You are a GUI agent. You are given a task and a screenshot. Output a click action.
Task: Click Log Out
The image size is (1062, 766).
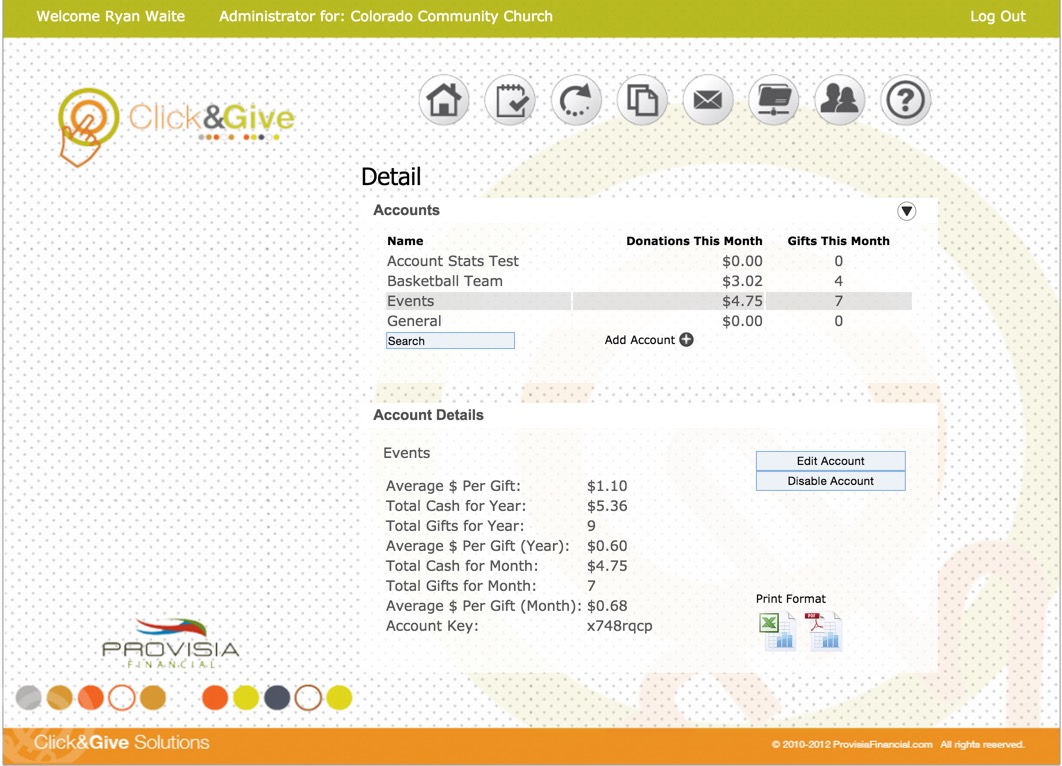[998, 16]
